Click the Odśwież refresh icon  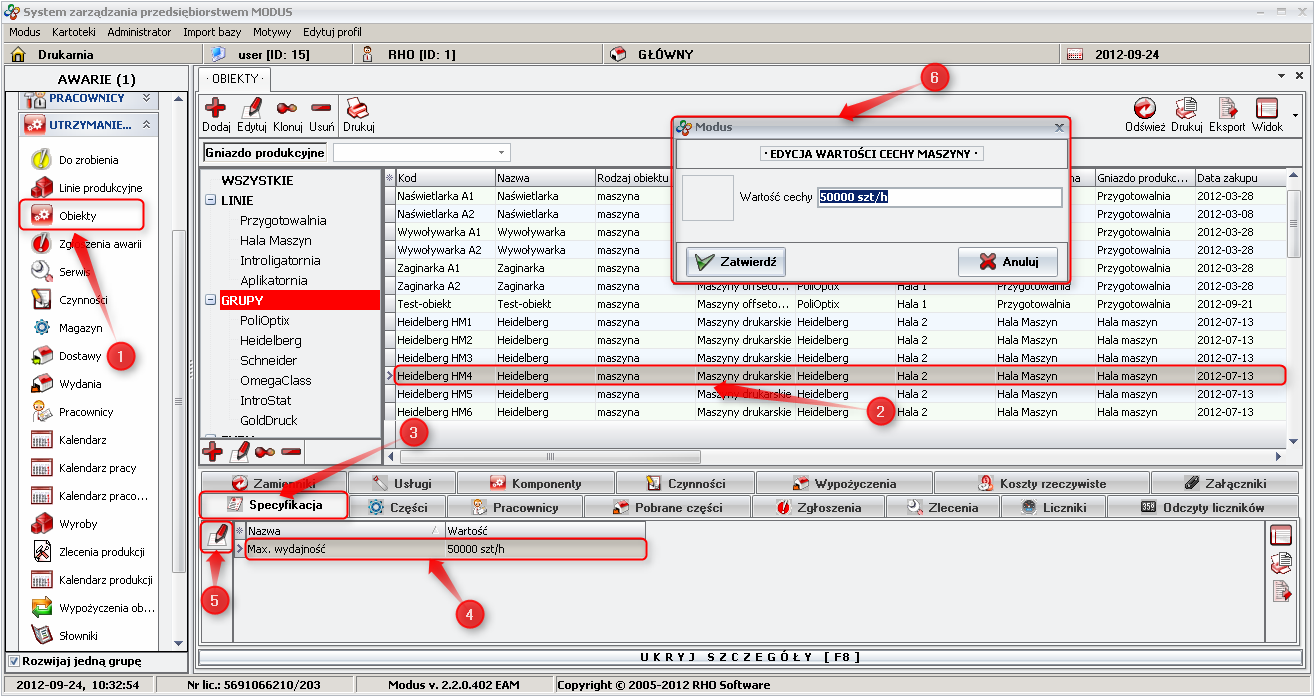pyautogui.click(x=1144, y=108)
